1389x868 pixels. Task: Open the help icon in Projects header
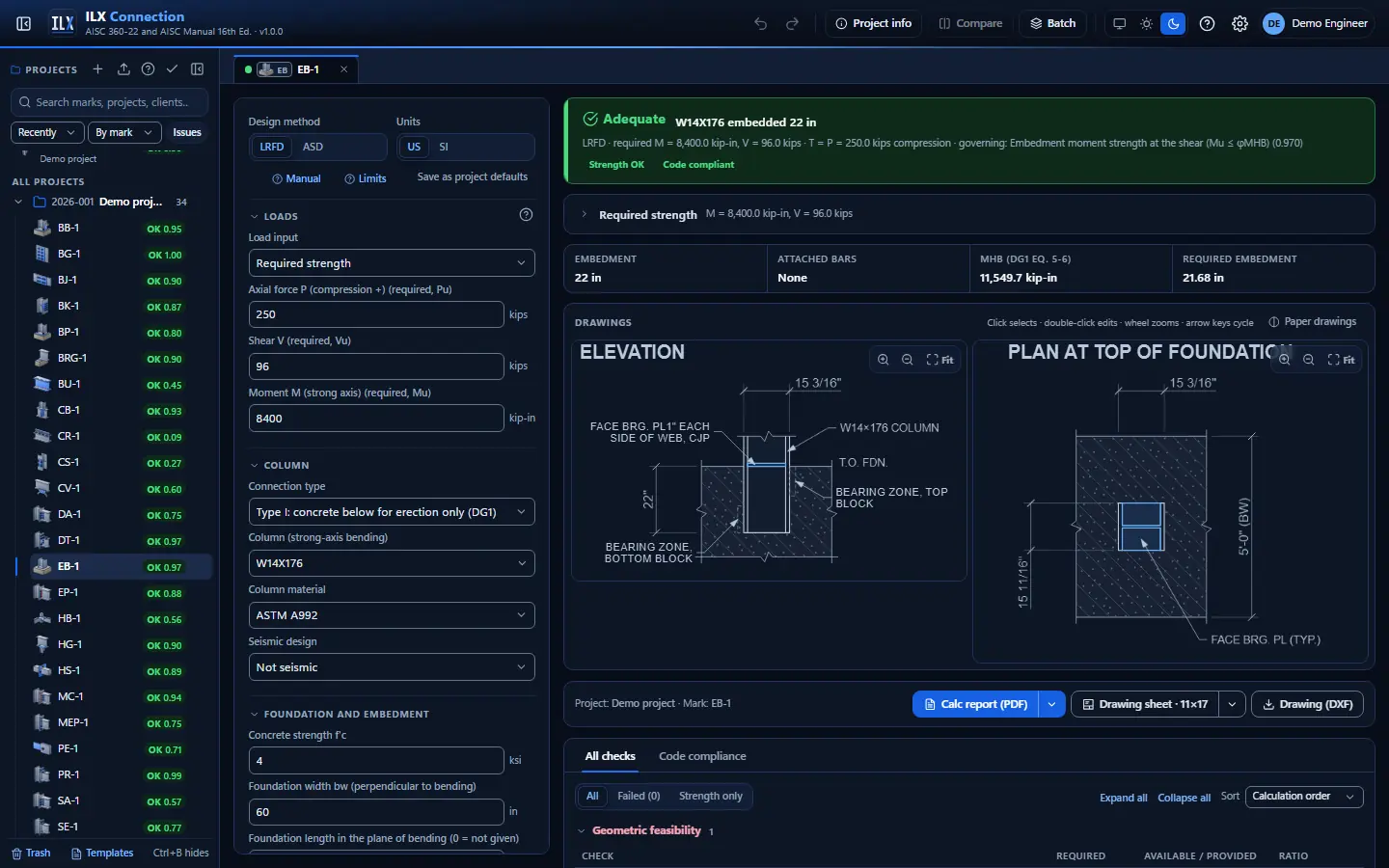point(148,69)
